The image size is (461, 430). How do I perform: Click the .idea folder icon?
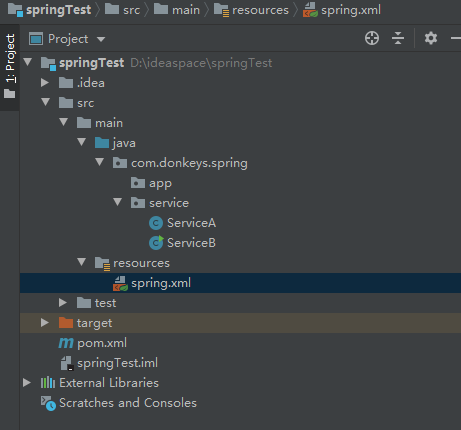click(66, 83)
